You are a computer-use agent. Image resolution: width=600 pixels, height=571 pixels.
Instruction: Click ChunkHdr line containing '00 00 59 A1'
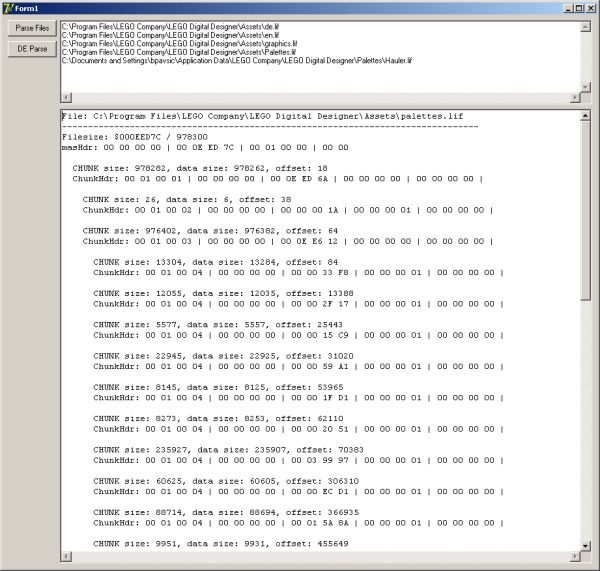pyautogui.click(x=298, y=367)
